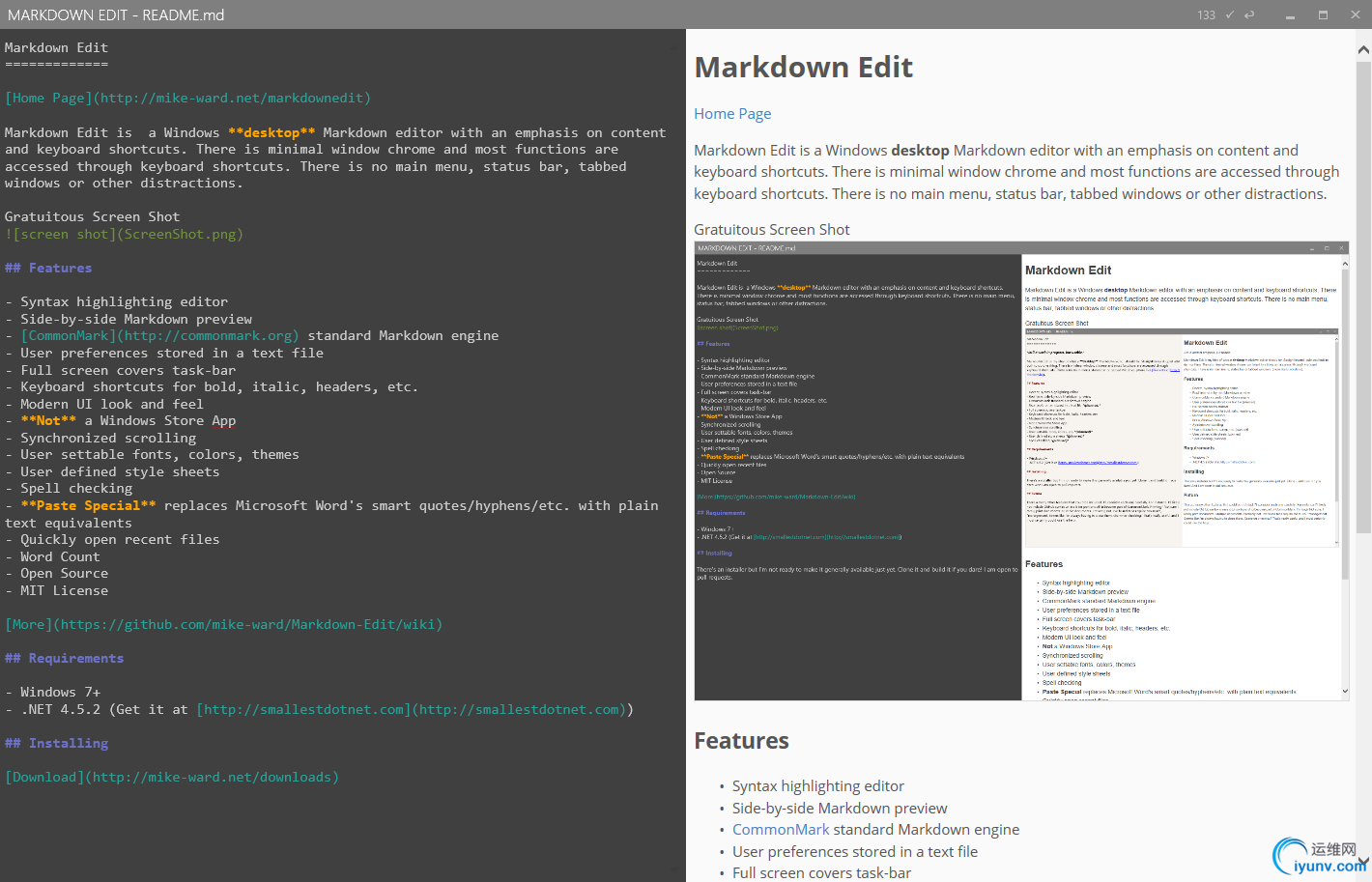Click the MIT License line in editor
1372x882 pixels.
tap(56, 590)
